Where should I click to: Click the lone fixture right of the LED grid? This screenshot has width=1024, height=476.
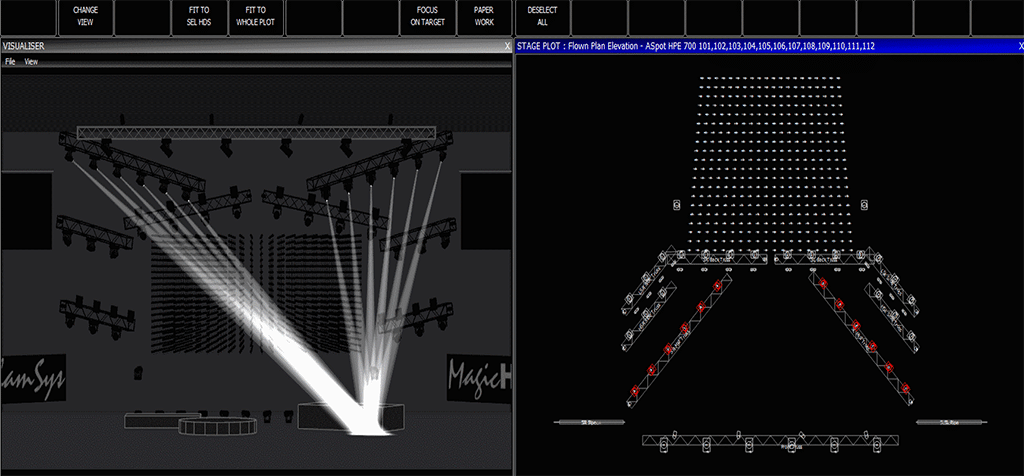(x=863, y=204)
